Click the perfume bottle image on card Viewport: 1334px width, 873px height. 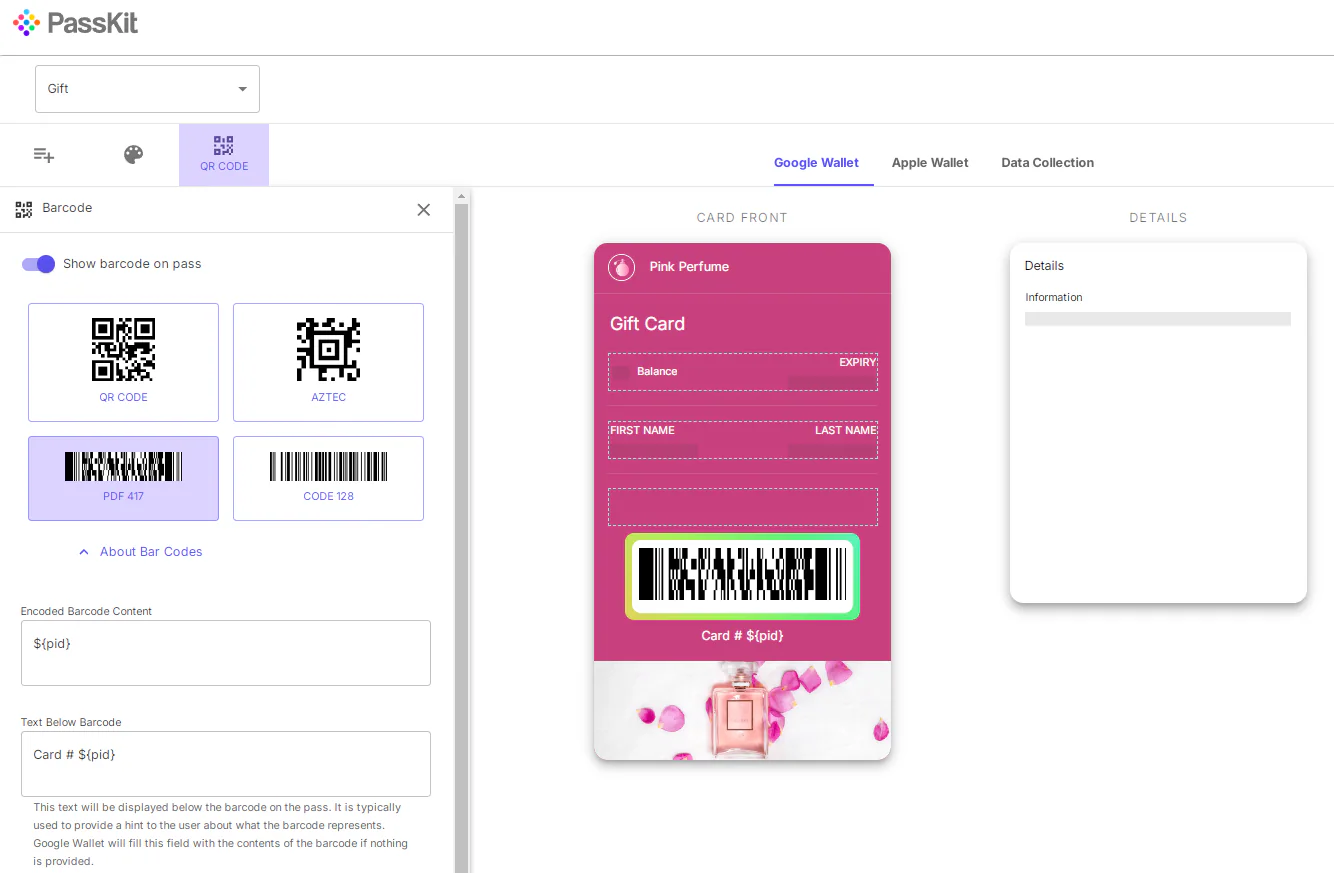click(x=742, y=710)
